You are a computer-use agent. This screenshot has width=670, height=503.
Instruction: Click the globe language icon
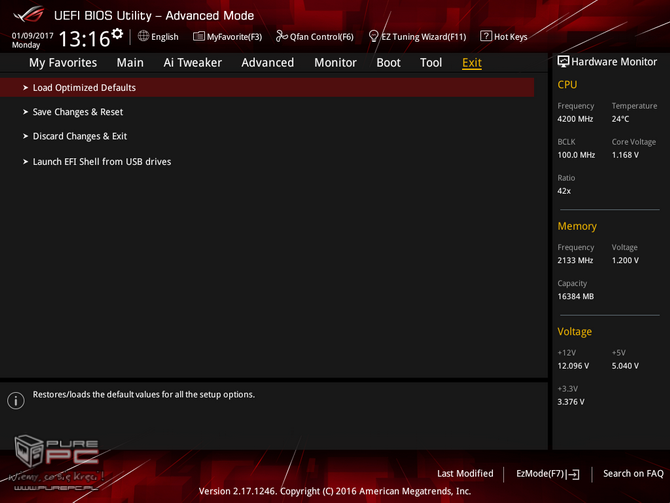click(x=143, y=36)
